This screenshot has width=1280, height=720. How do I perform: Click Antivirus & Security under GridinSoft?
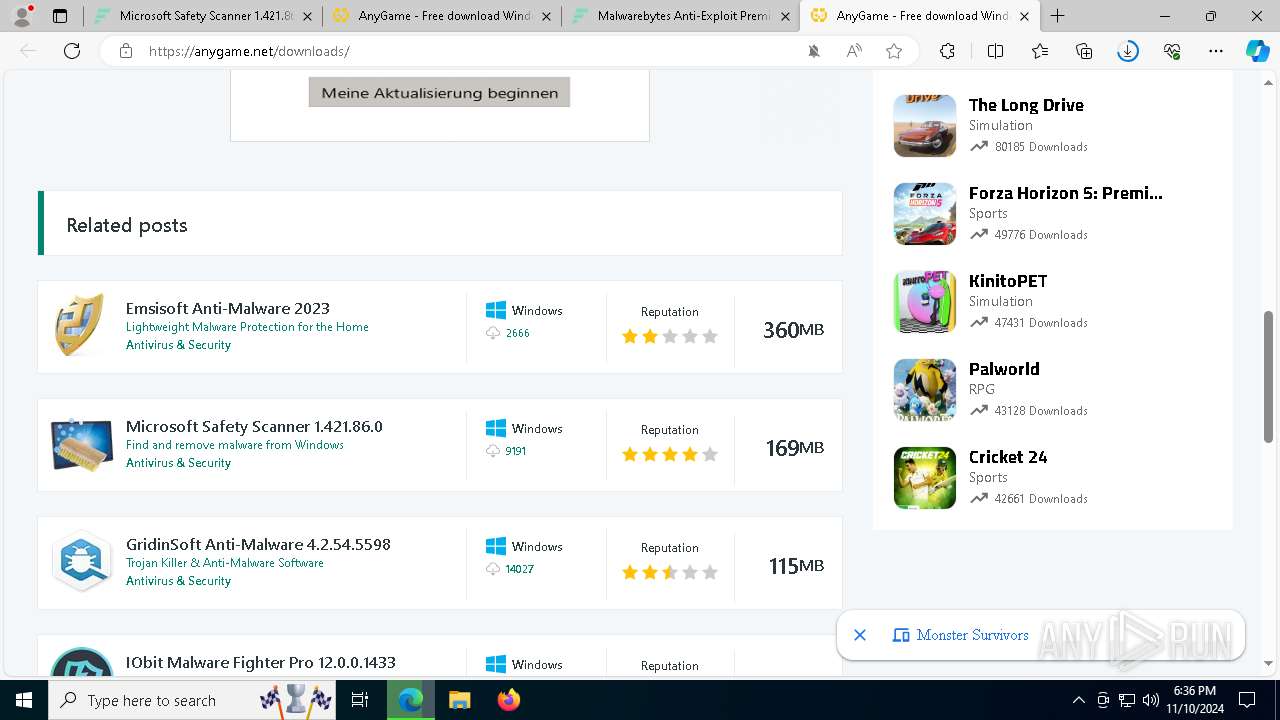[x=178, y=581]
